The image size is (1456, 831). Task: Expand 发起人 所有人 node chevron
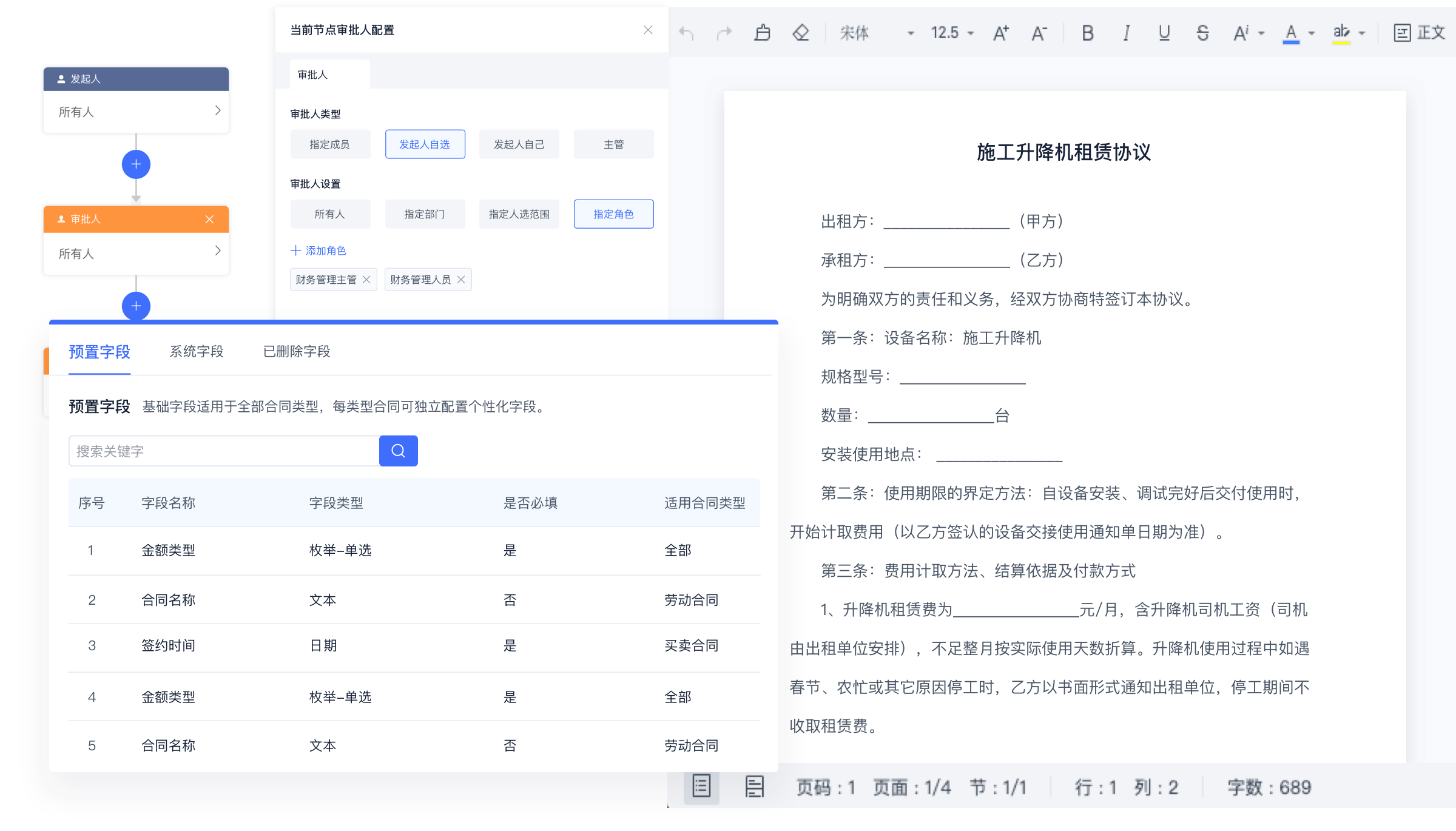[x=218, y=110]
